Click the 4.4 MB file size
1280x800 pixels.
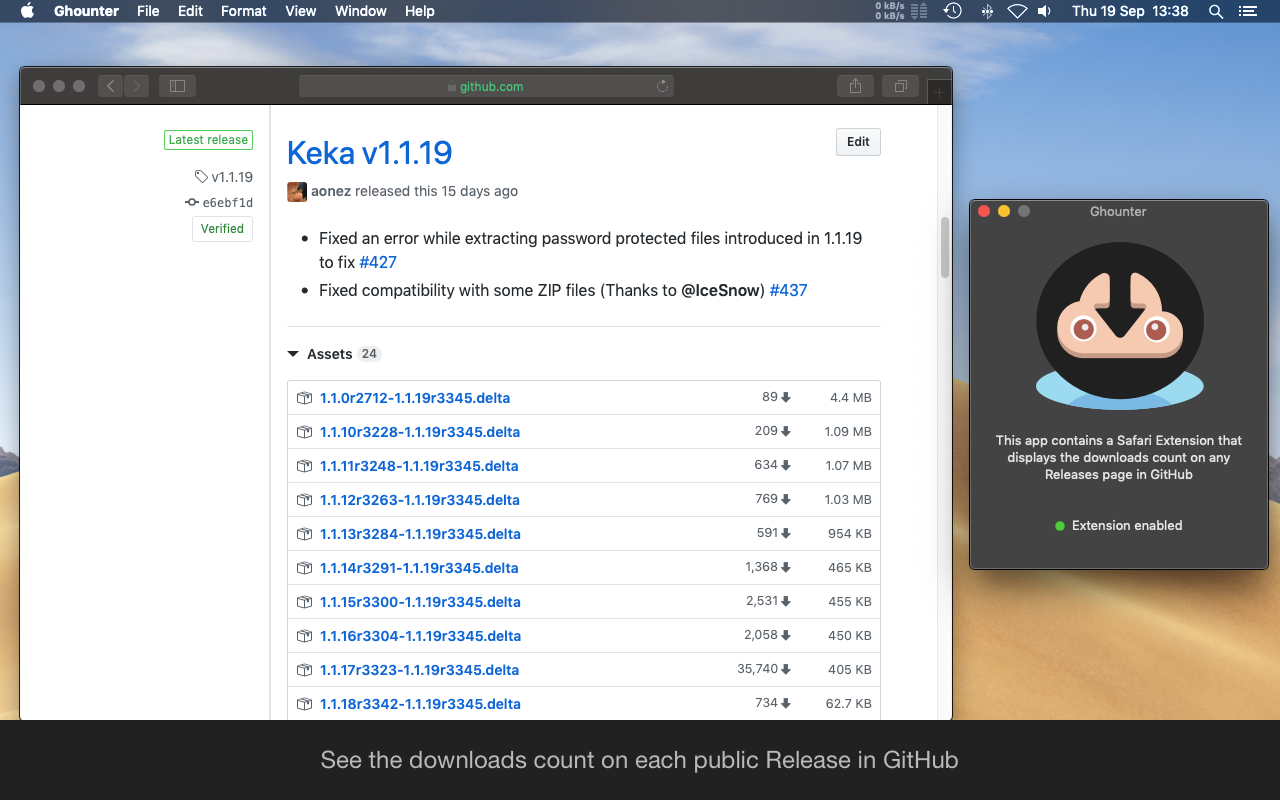pos(851,398)
